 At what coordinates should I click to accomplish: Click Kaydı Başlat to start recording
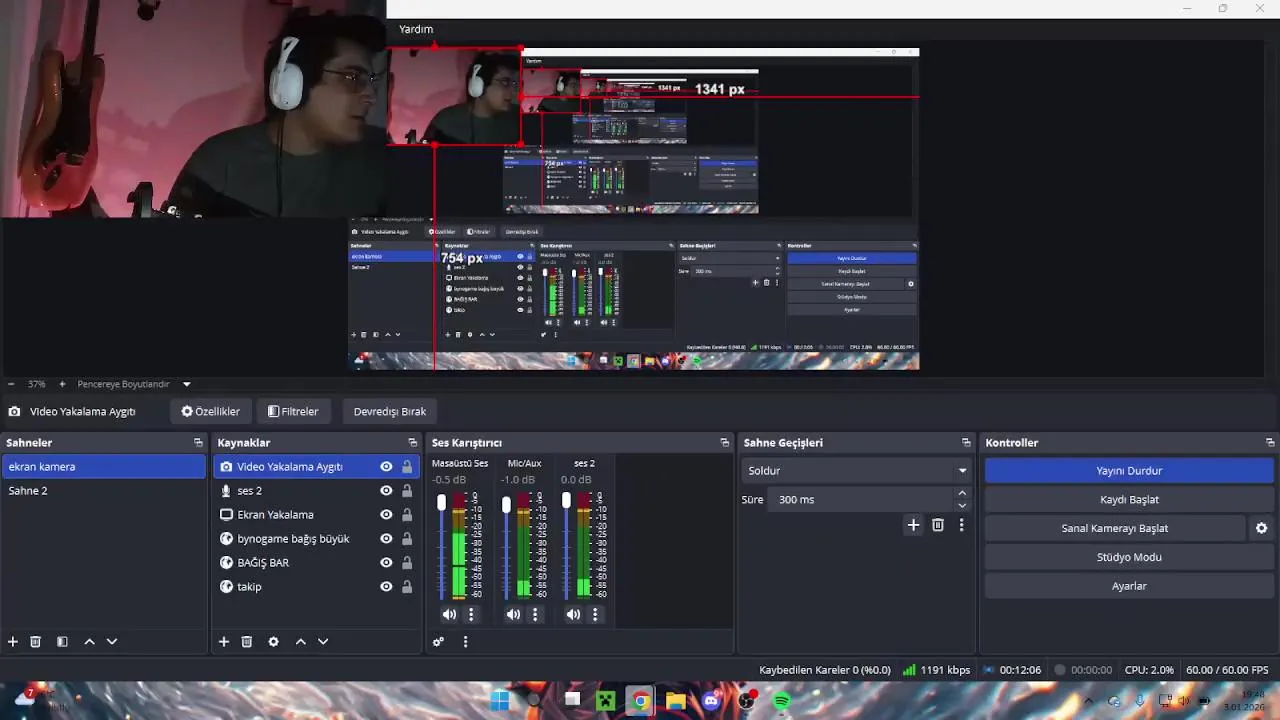click(x=1129, y=499)
